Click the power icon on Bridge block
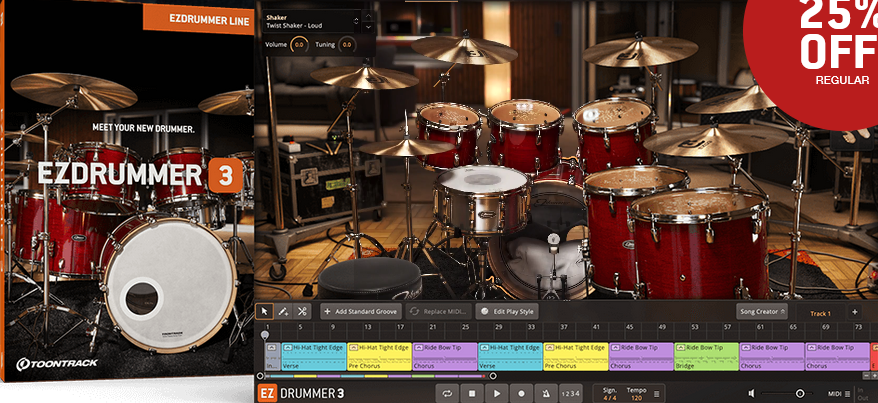 coord(680,348)
